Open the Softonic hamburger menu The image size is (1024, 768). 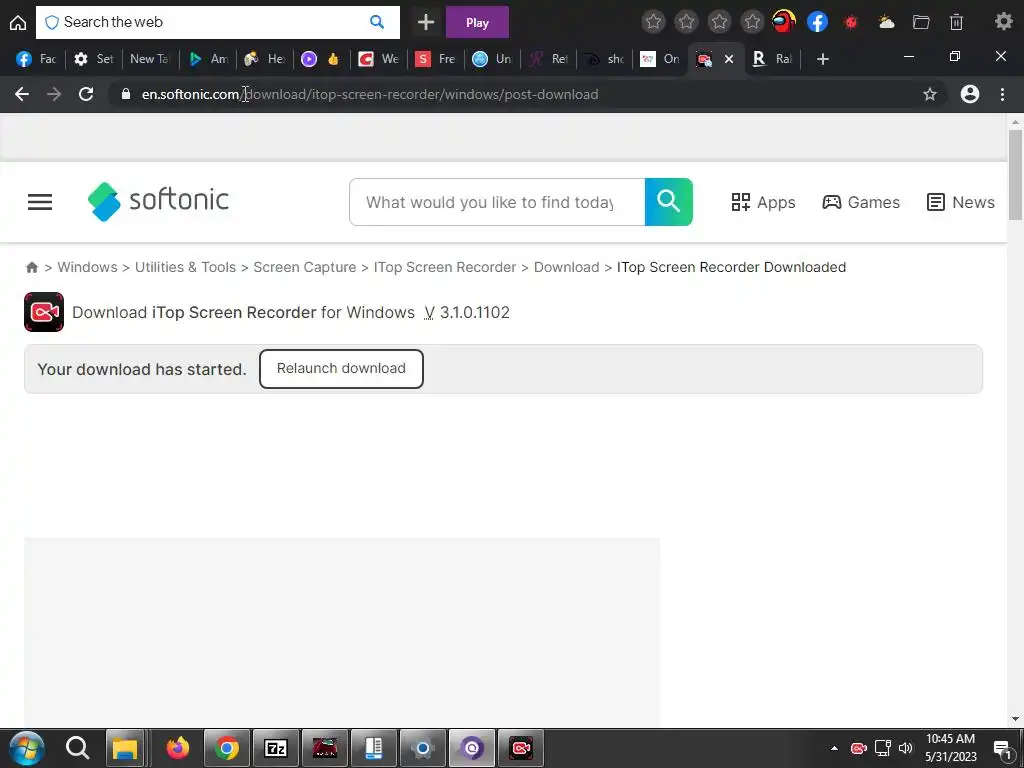40,202
